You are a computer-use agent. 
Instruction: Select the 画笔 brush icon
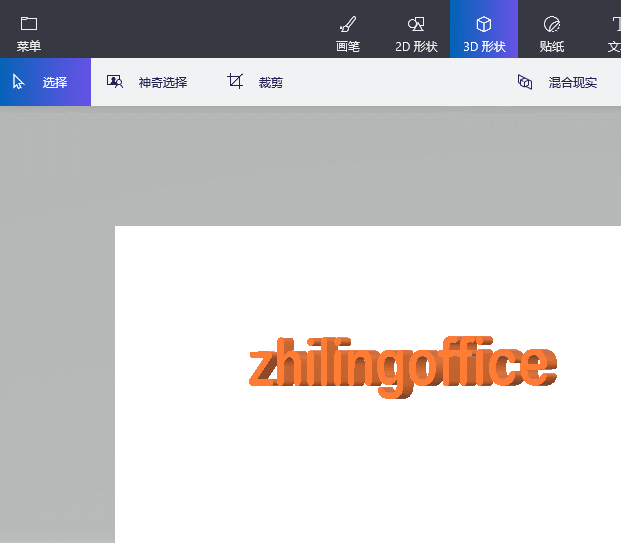[348, 24]
